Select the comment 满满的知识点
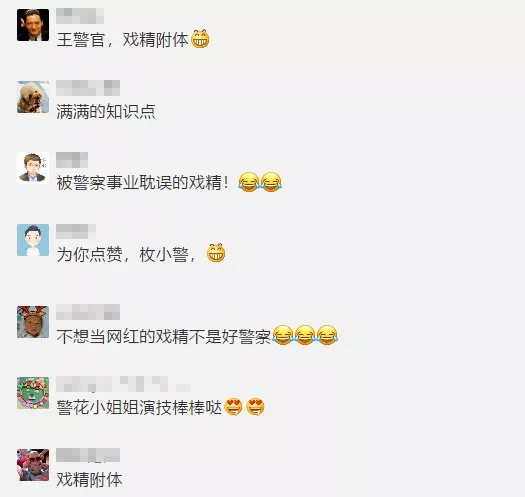 [106, 112]
